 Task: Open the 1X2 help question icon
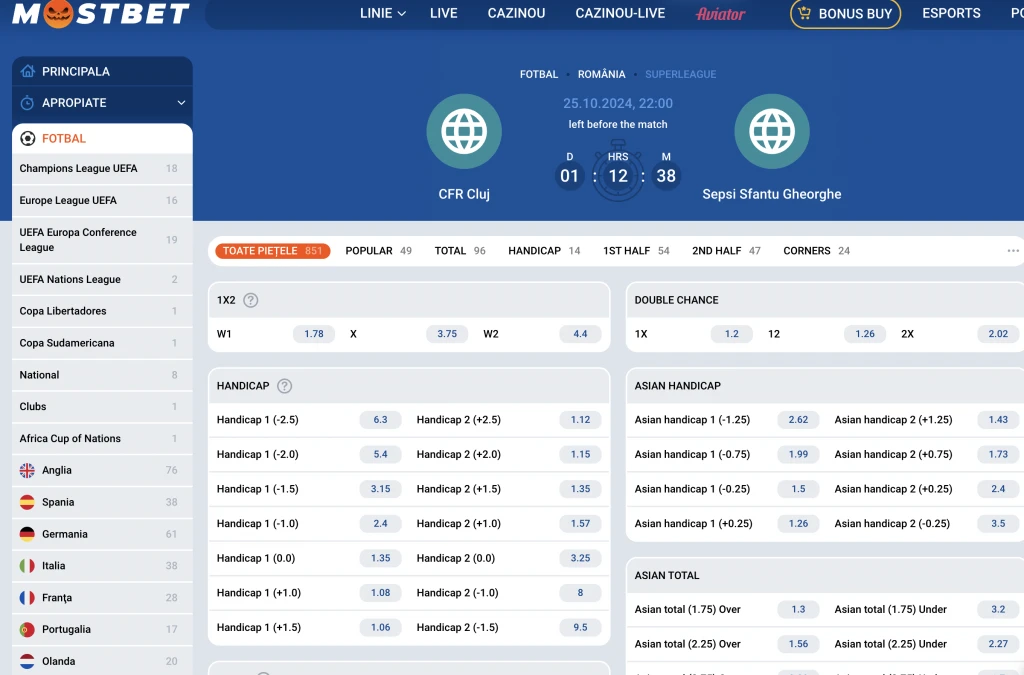tap(251, 300)
